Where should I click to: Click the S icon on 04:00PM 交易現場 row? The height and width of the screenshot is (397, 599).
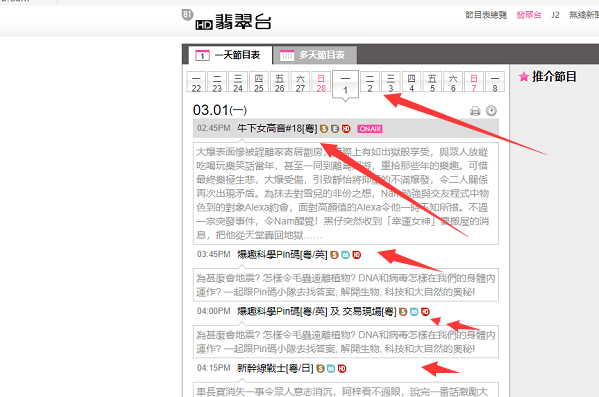(403, 312)
